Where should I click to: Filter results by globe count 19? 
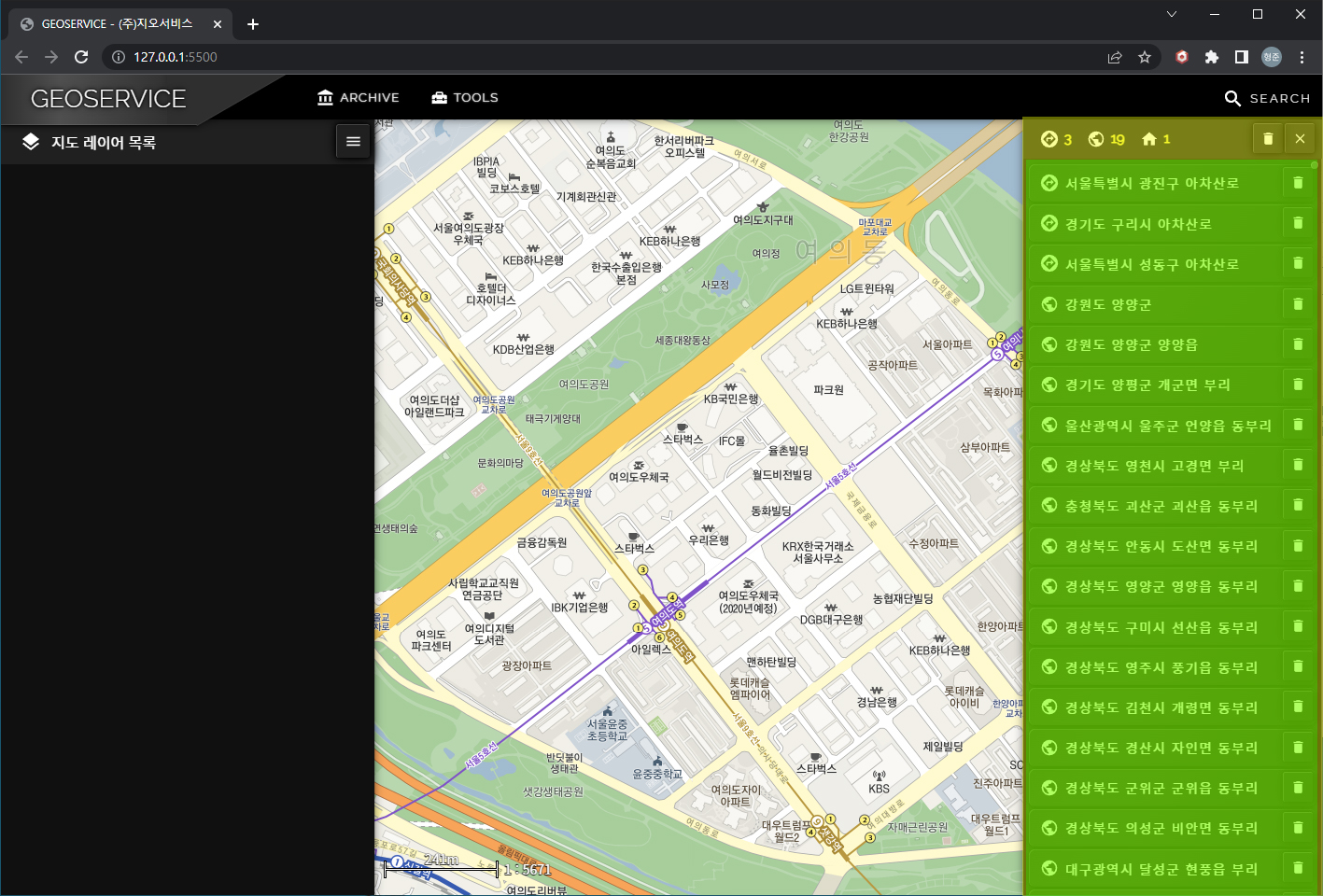1106,139
